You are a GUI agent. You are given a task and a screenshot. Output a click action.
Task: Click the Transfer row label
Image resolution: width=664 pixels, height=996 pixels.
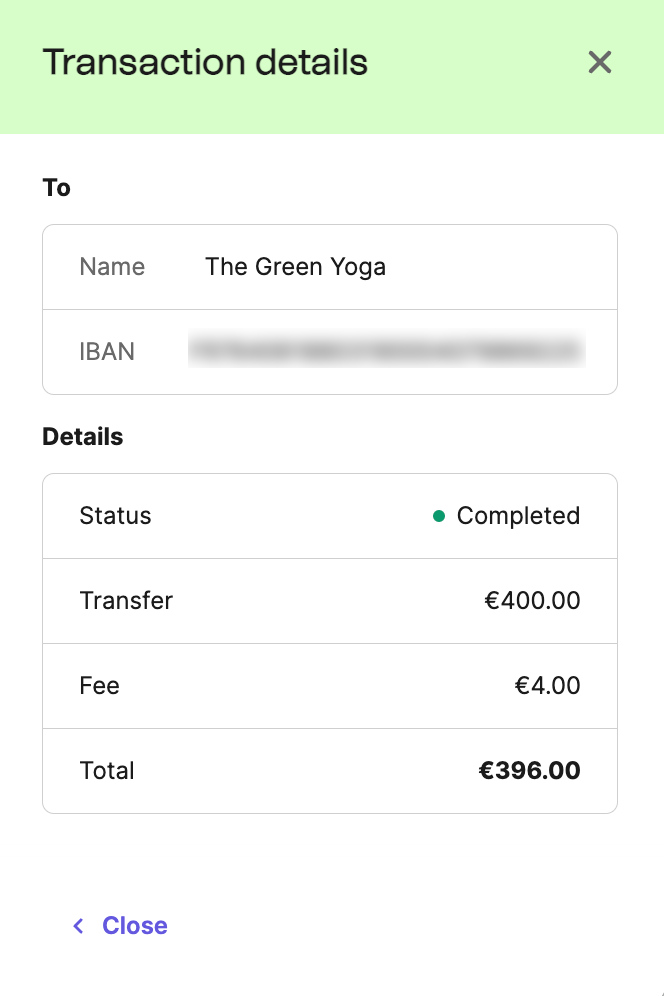tap(126, 601)
